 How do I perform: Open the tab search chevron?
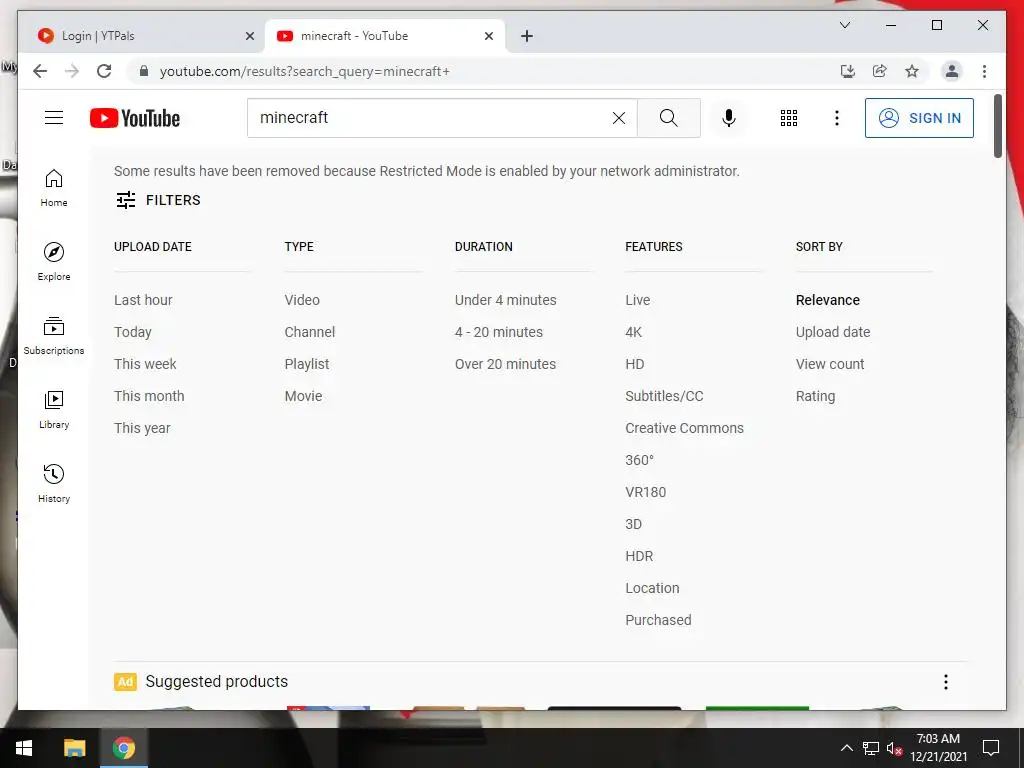[844, 25]
